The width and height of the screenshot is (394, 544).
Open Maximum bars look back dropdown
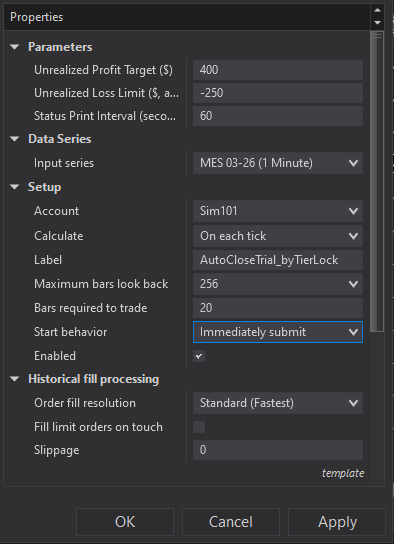[x=278, y=284]
